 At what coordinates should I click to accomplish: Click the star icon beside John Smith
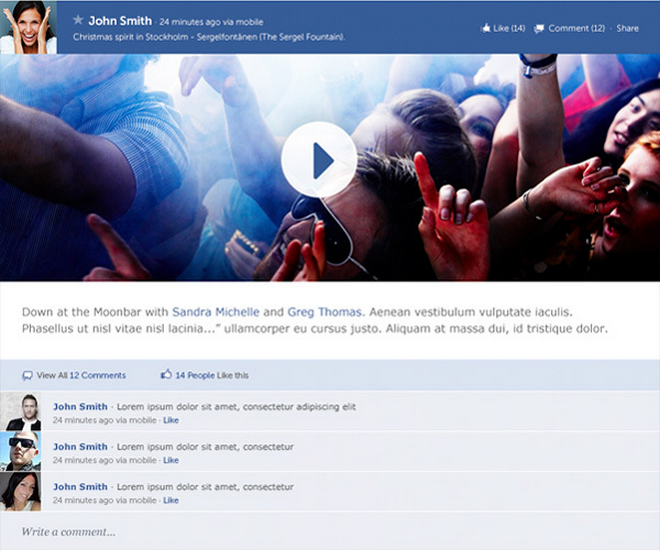pos(78,20)
